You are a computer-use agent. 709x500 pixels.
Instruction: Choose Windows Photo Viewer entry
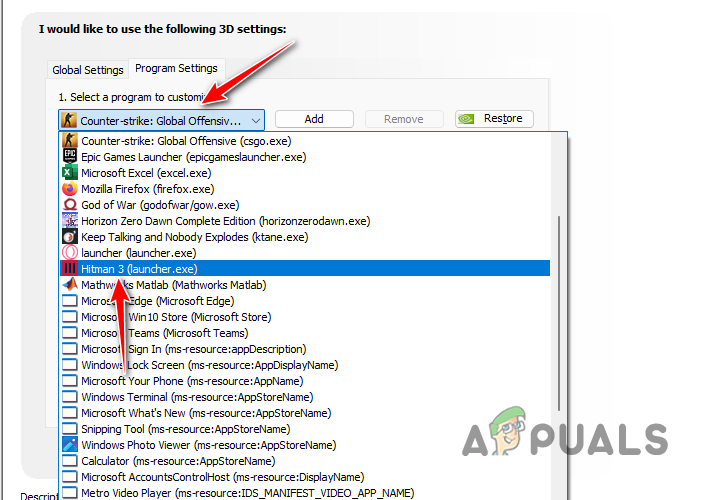[x=305, y=445]
